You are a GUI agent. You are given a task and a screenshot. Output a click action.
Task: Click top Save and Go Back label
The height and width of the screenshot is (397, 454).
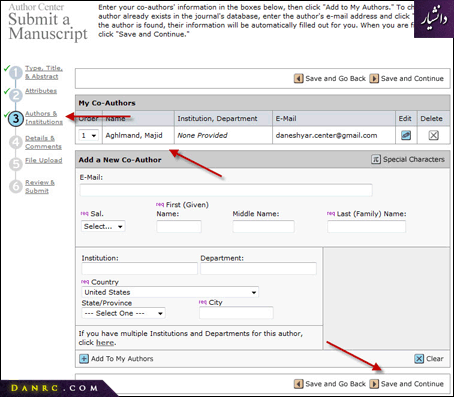[x=335, y=79]
